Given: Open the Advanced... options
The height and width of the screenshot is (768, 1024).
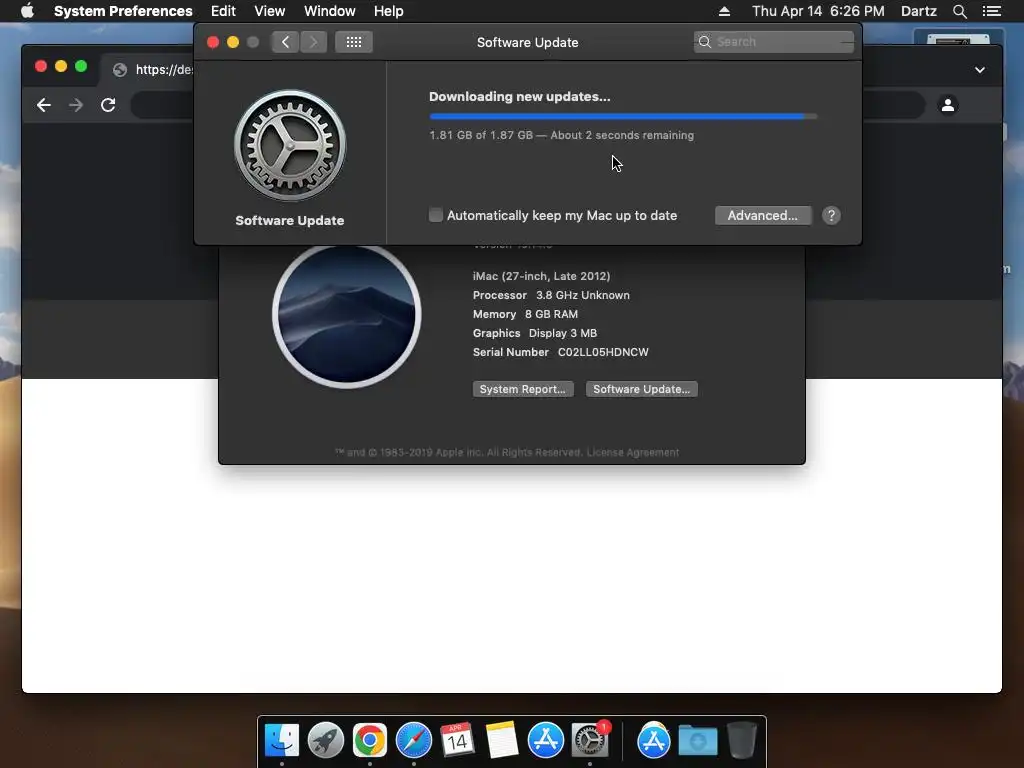Looking at the screenshot, I should coord(763,216).
